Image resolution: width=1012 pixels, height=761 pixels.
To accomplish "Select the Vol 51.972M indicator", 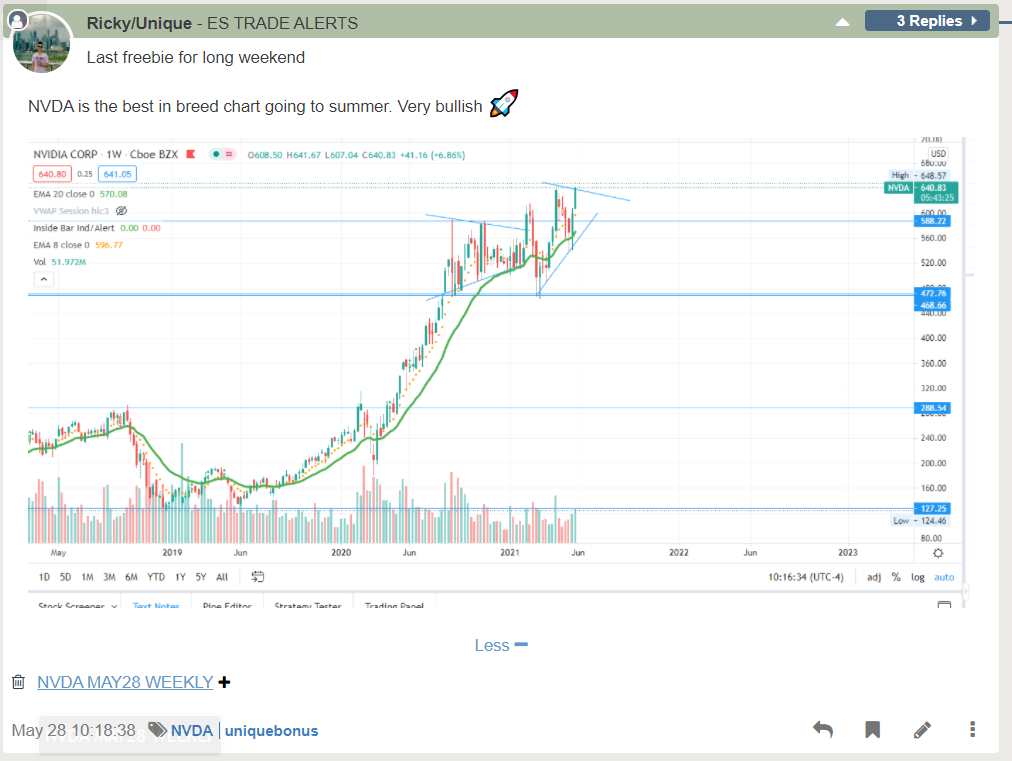I will [59, 261].
